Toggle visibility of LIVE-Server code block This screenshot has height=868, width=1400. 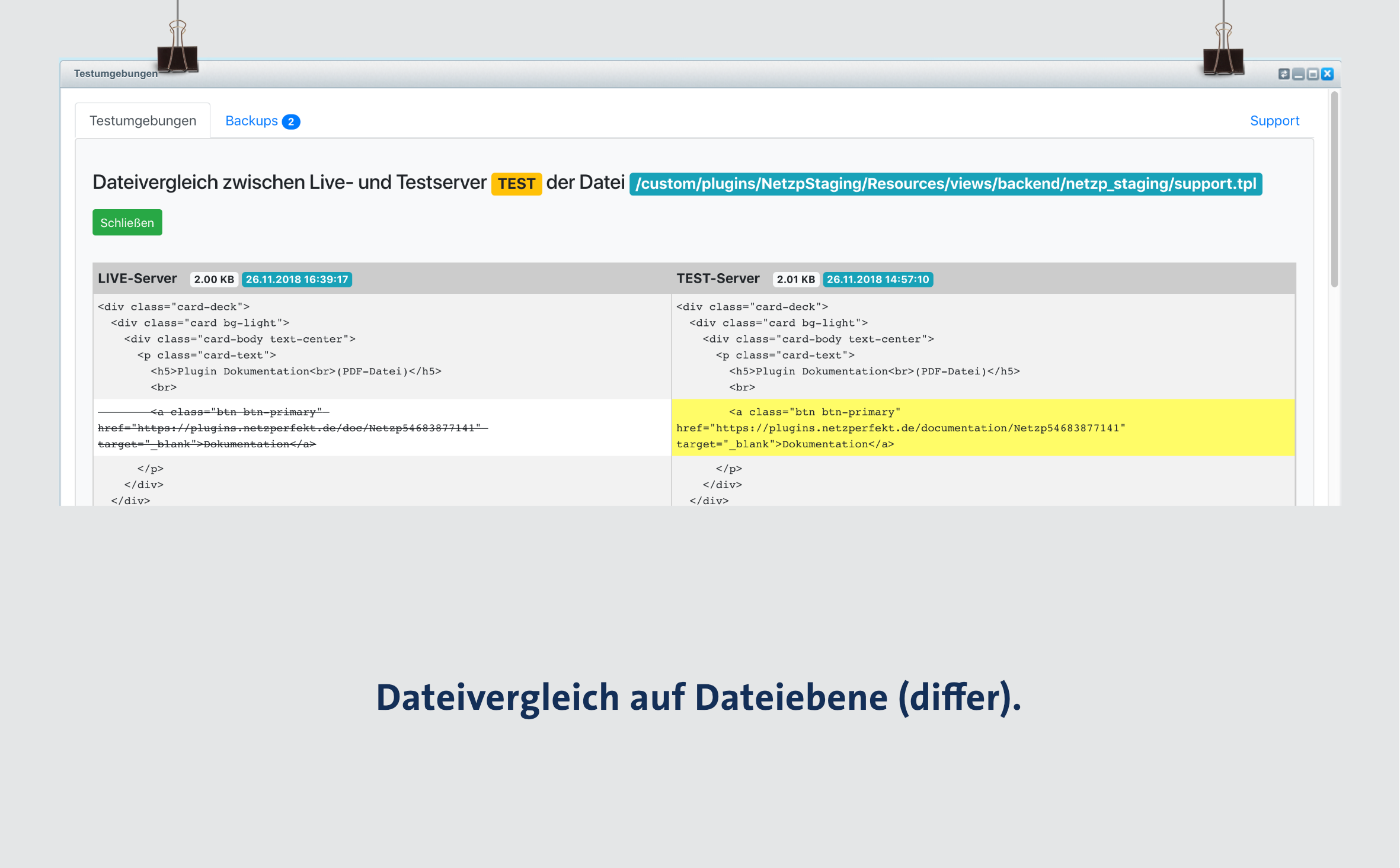(x=136, y=278)
